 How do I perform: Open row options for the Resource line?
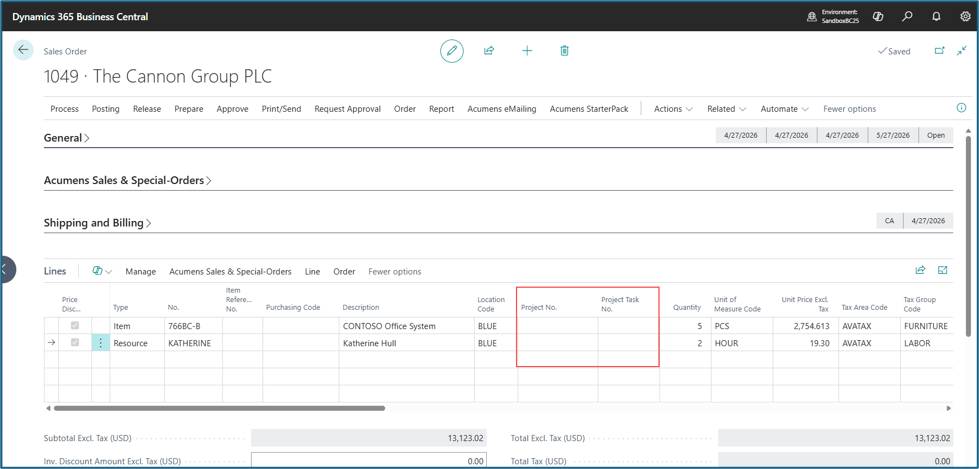(101, 343)
